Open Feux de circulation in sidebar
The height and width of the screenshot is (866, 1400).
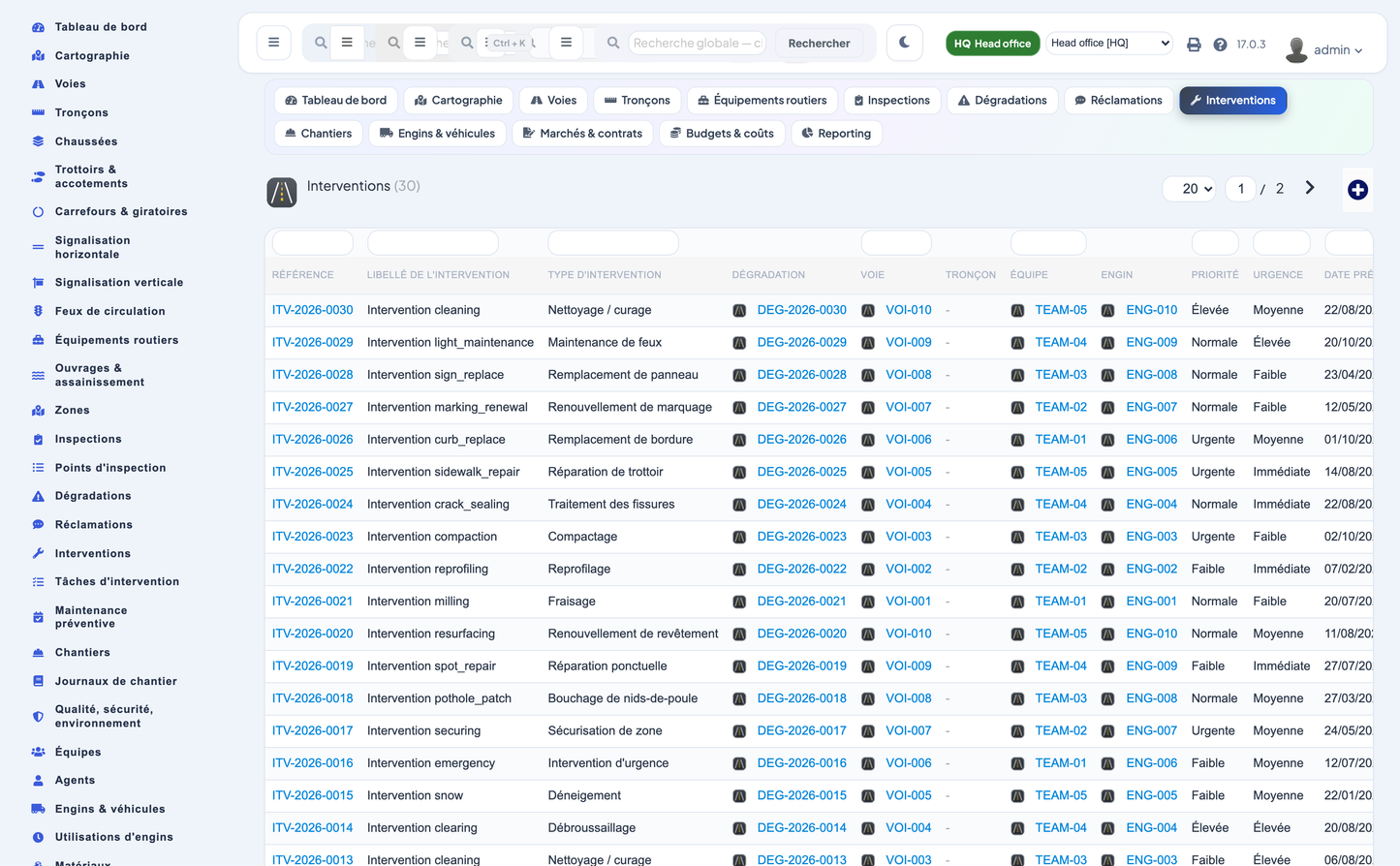(109, 311)
